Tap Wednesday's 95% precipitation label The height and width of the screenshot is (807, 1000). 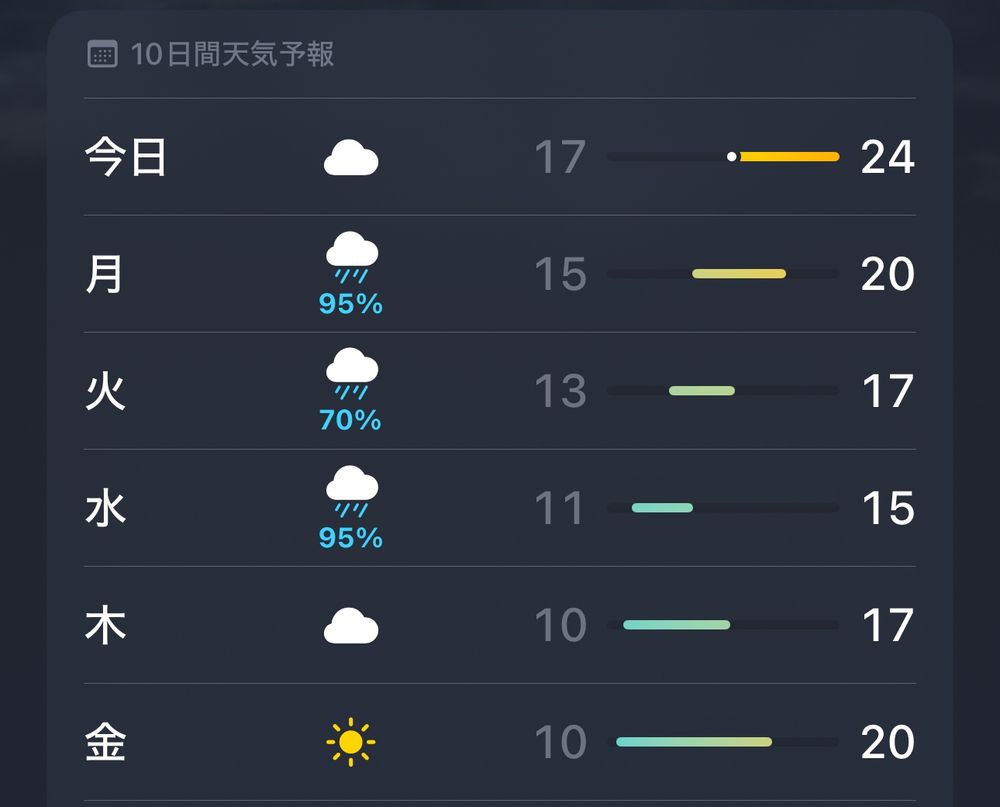coord(349,537)
